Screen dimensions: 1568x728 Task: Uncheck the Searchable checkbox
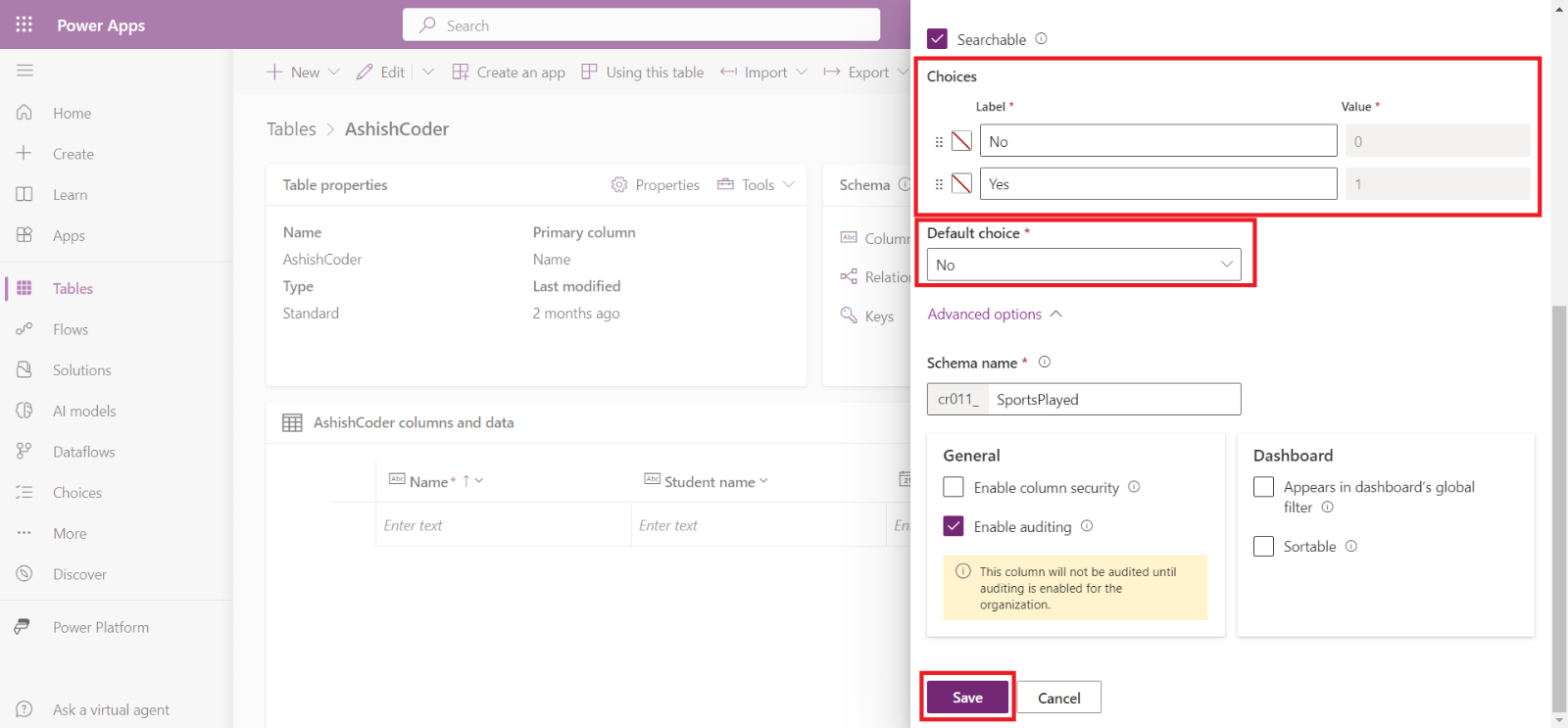938,39
